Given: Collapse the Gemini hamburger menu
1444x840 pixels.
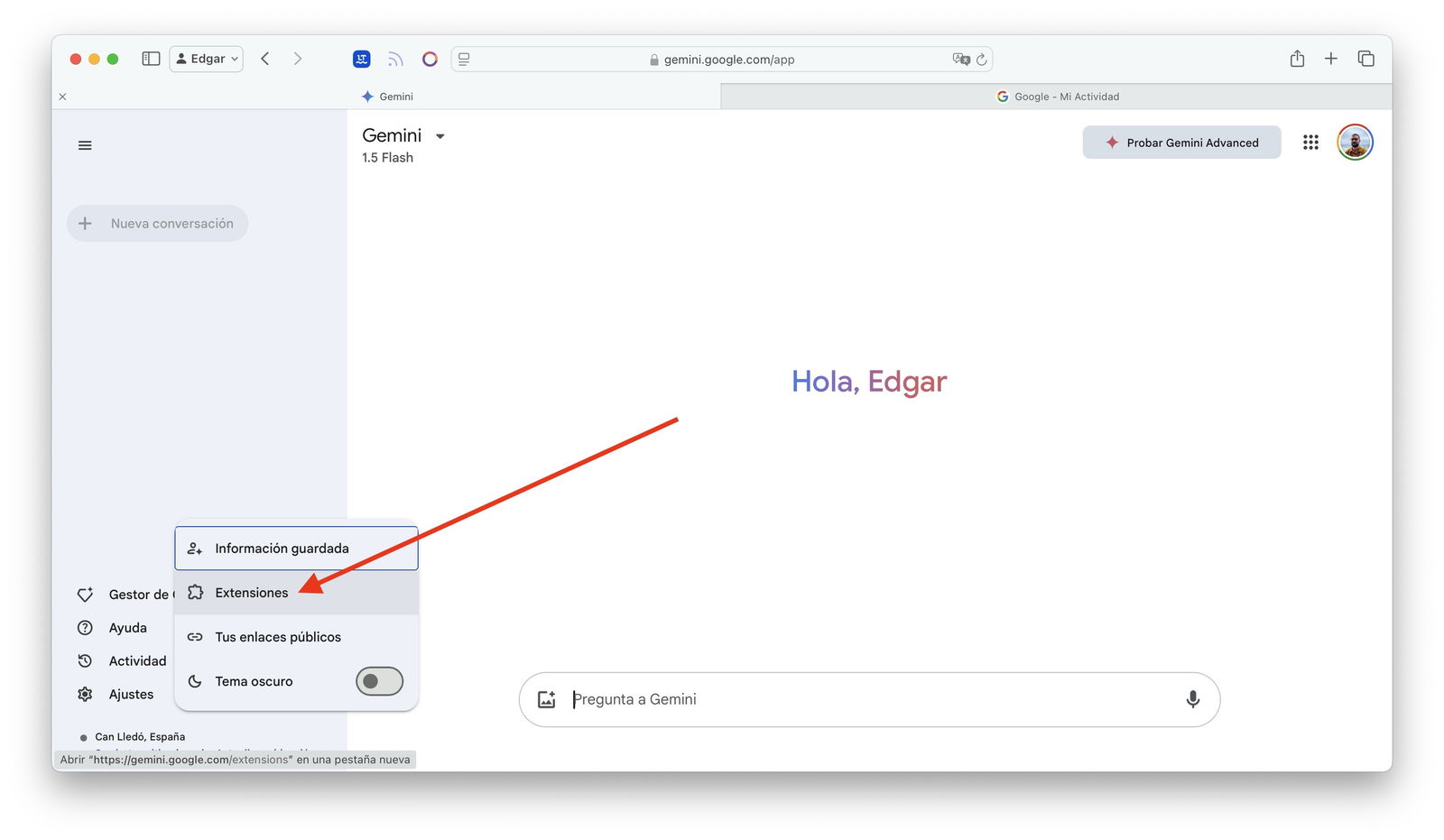Looking at the screenshot, I should point(85,145).
